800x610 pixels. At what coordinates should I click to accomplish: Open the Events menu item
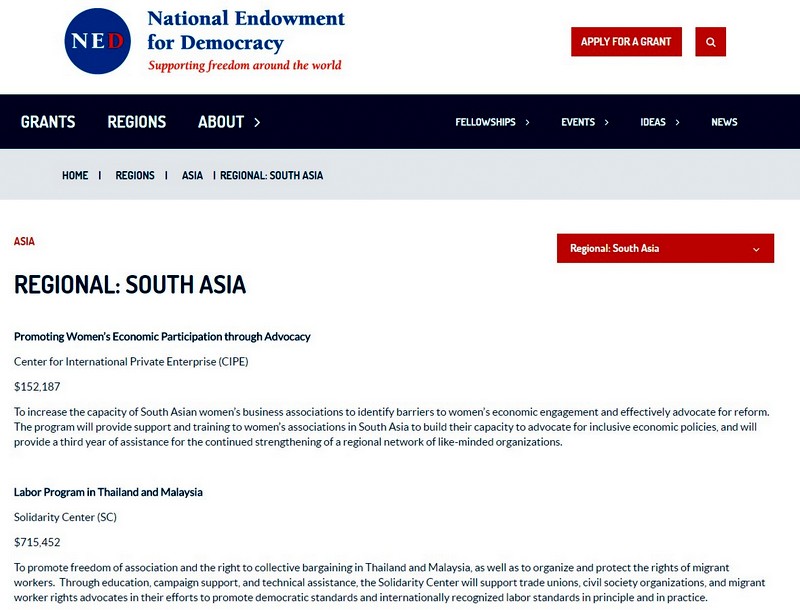tap(578, 122)
